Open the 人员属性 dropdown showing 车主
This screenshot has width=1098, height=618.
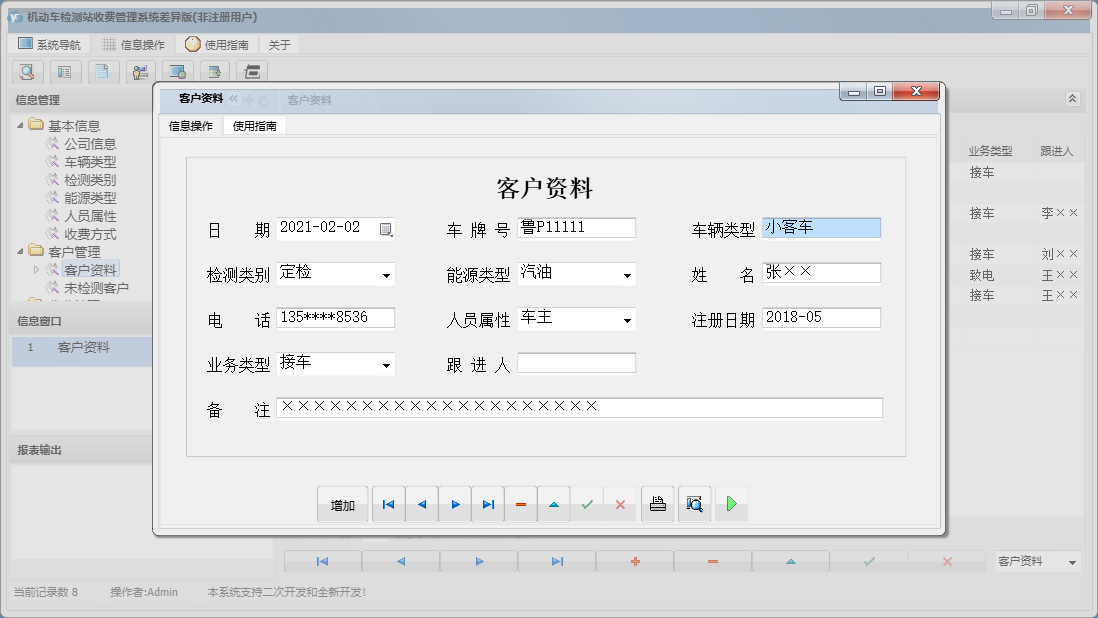[628, 320]
